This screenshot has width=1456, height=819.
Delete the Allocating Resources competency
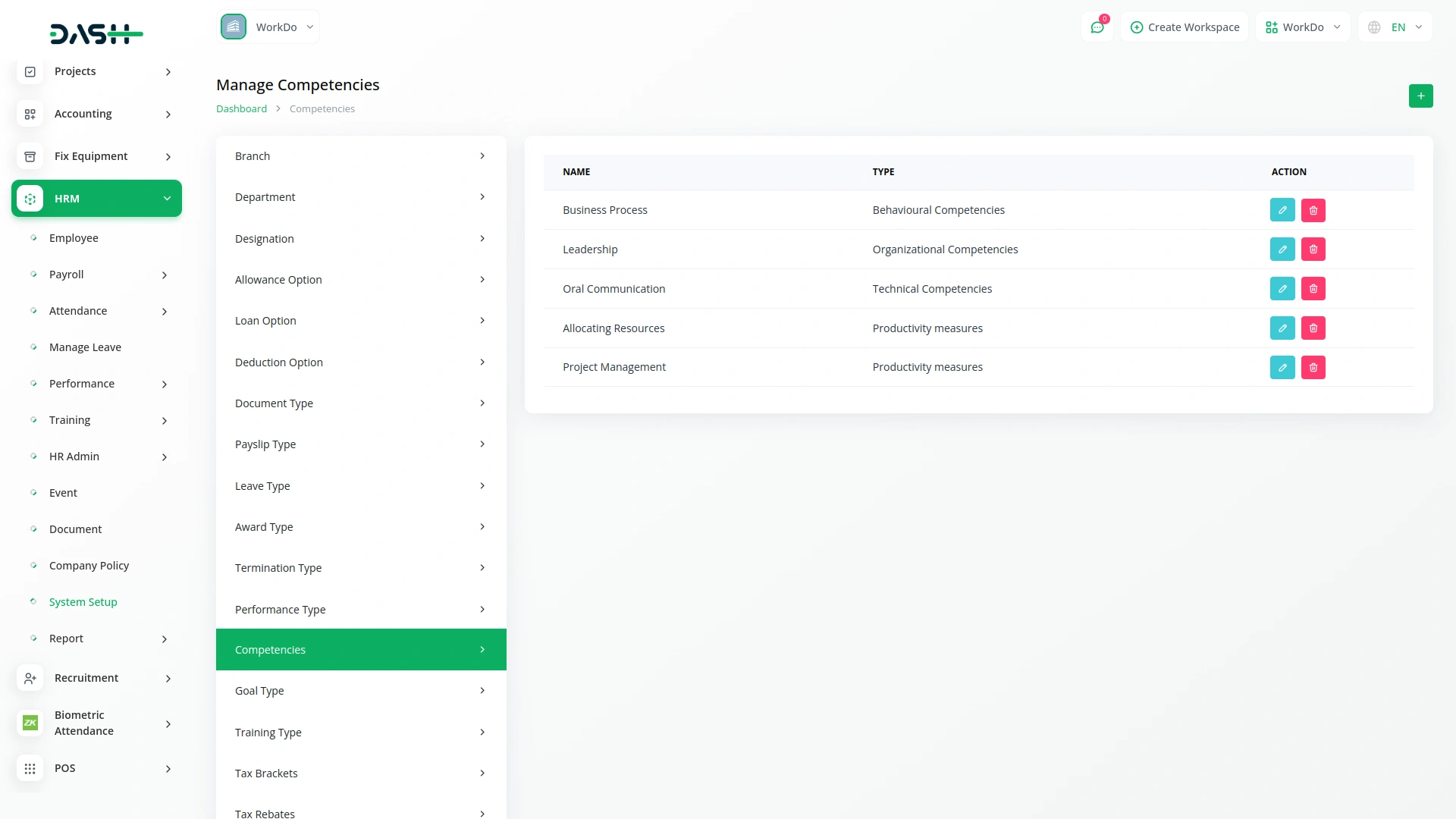point(1313,328)
